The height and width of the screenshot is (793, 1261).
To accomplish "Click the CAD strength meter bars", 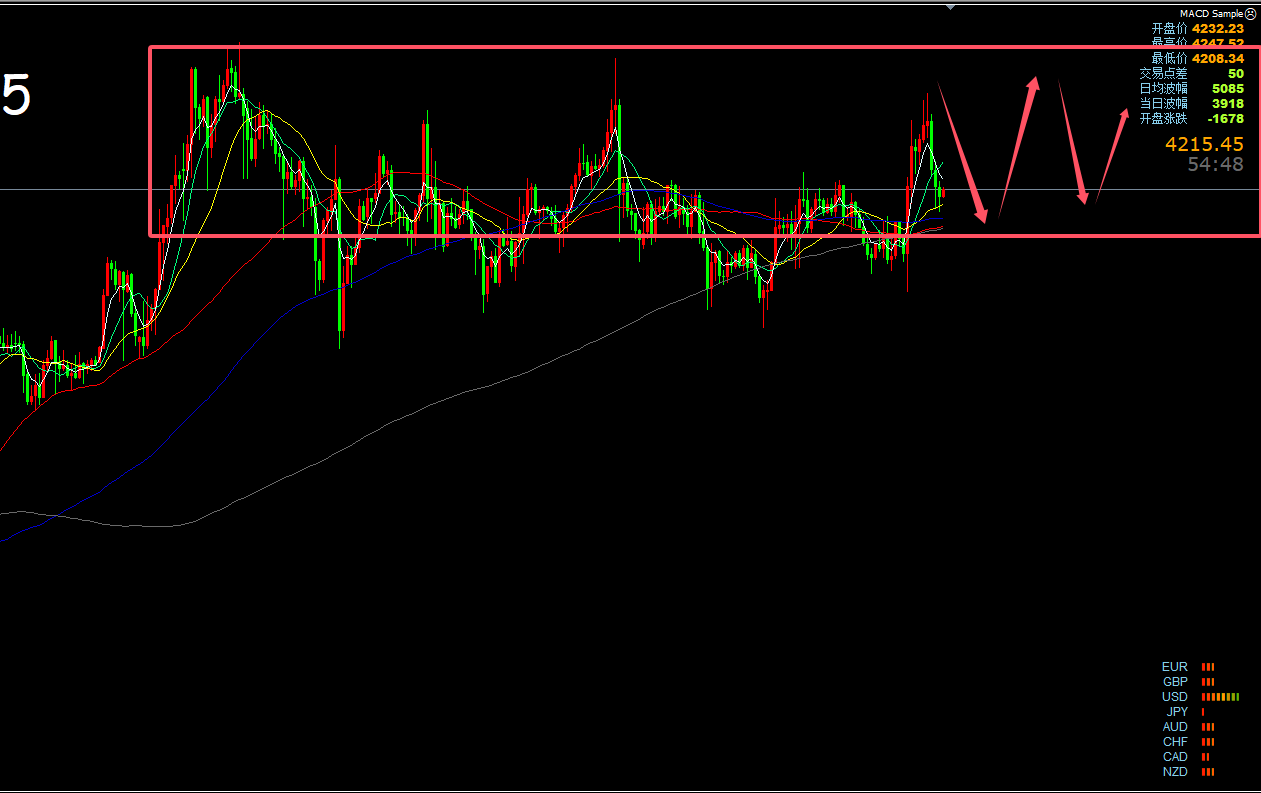I will click(1205, 757).
